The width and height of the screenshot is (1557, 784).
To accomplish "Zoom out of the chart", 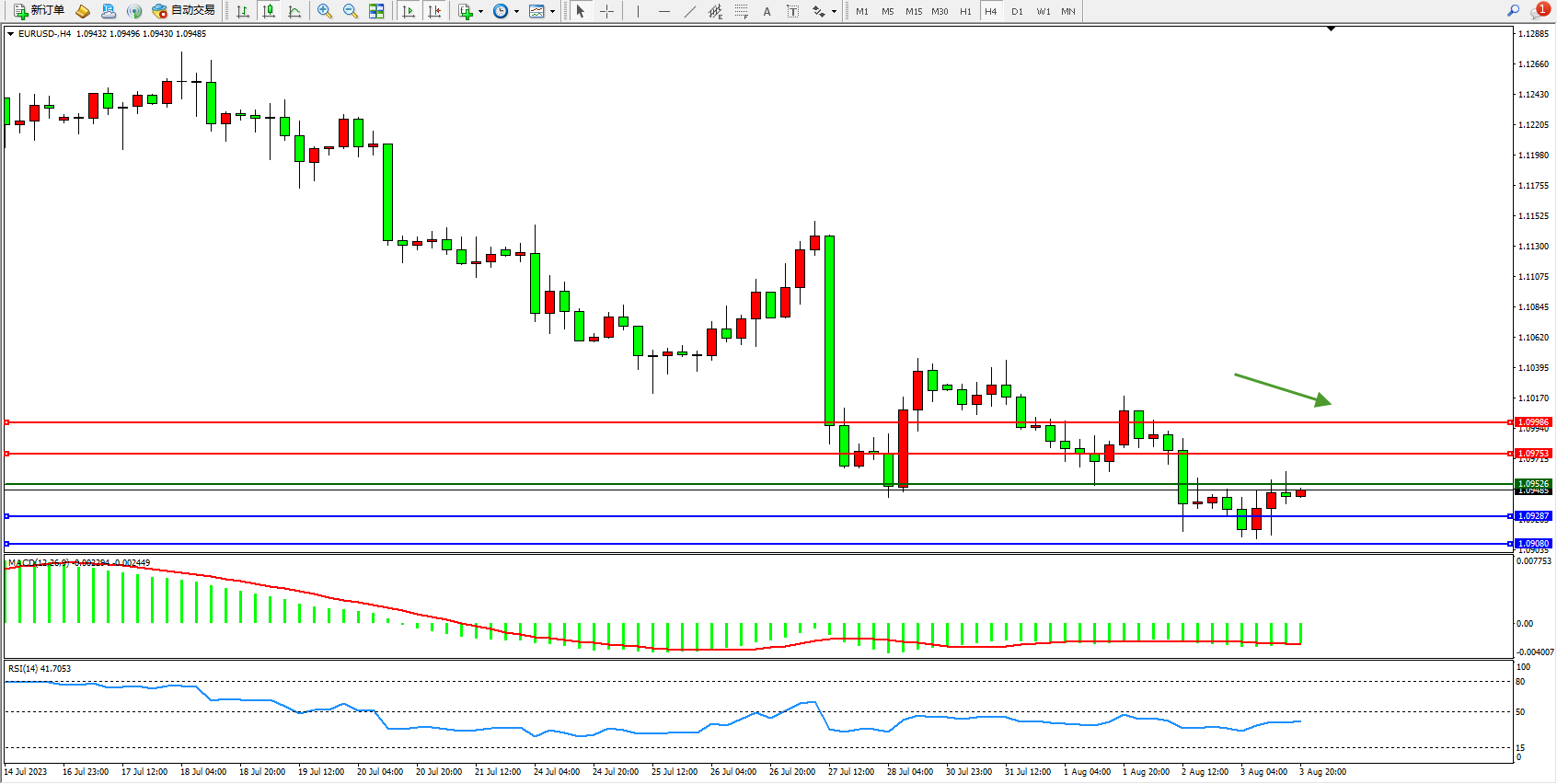I will 351,11.
